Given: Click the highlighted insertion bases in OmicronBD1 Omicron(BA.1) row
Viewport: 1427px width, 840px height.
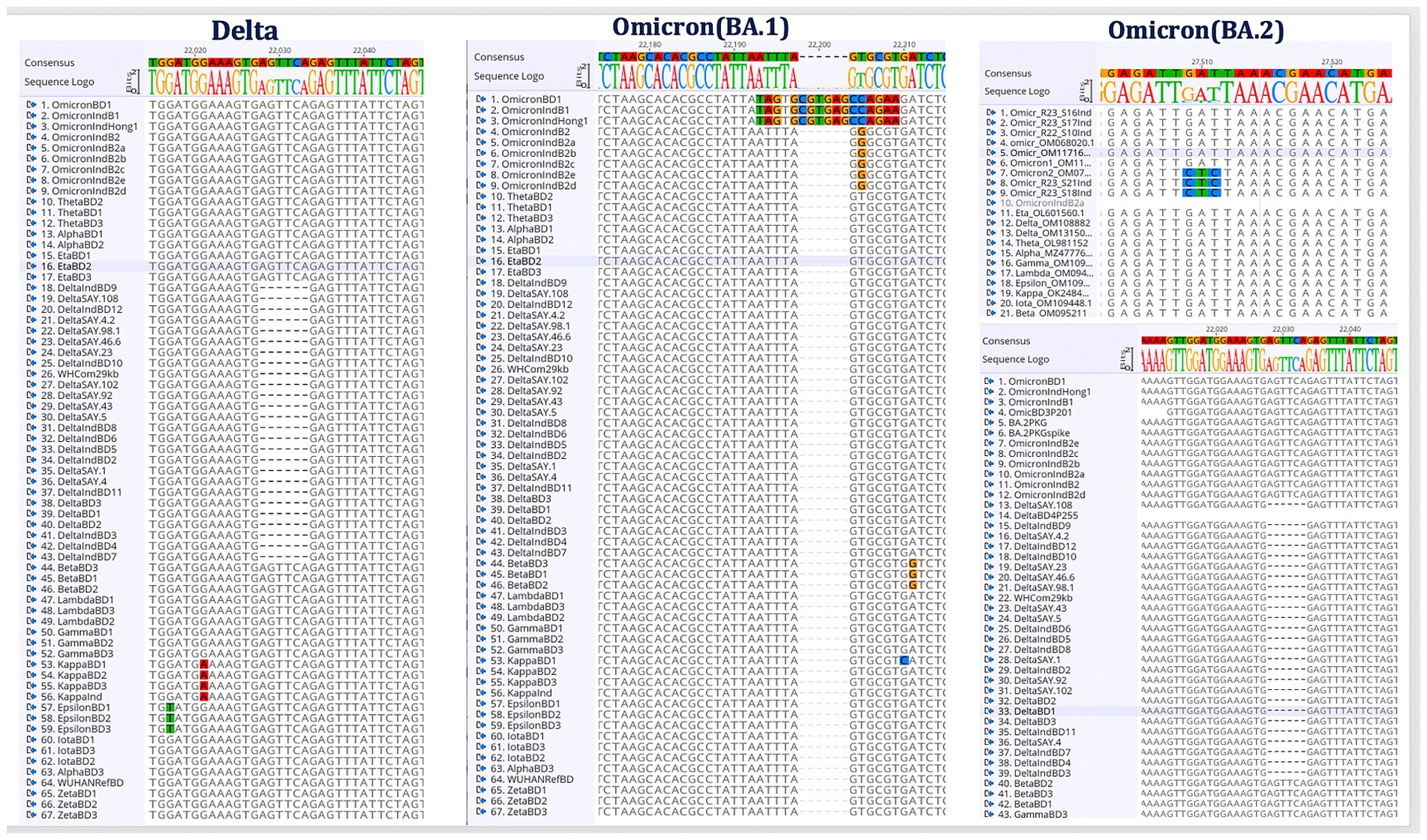Looking at the screenshot, I should click(x=828, y=99).
